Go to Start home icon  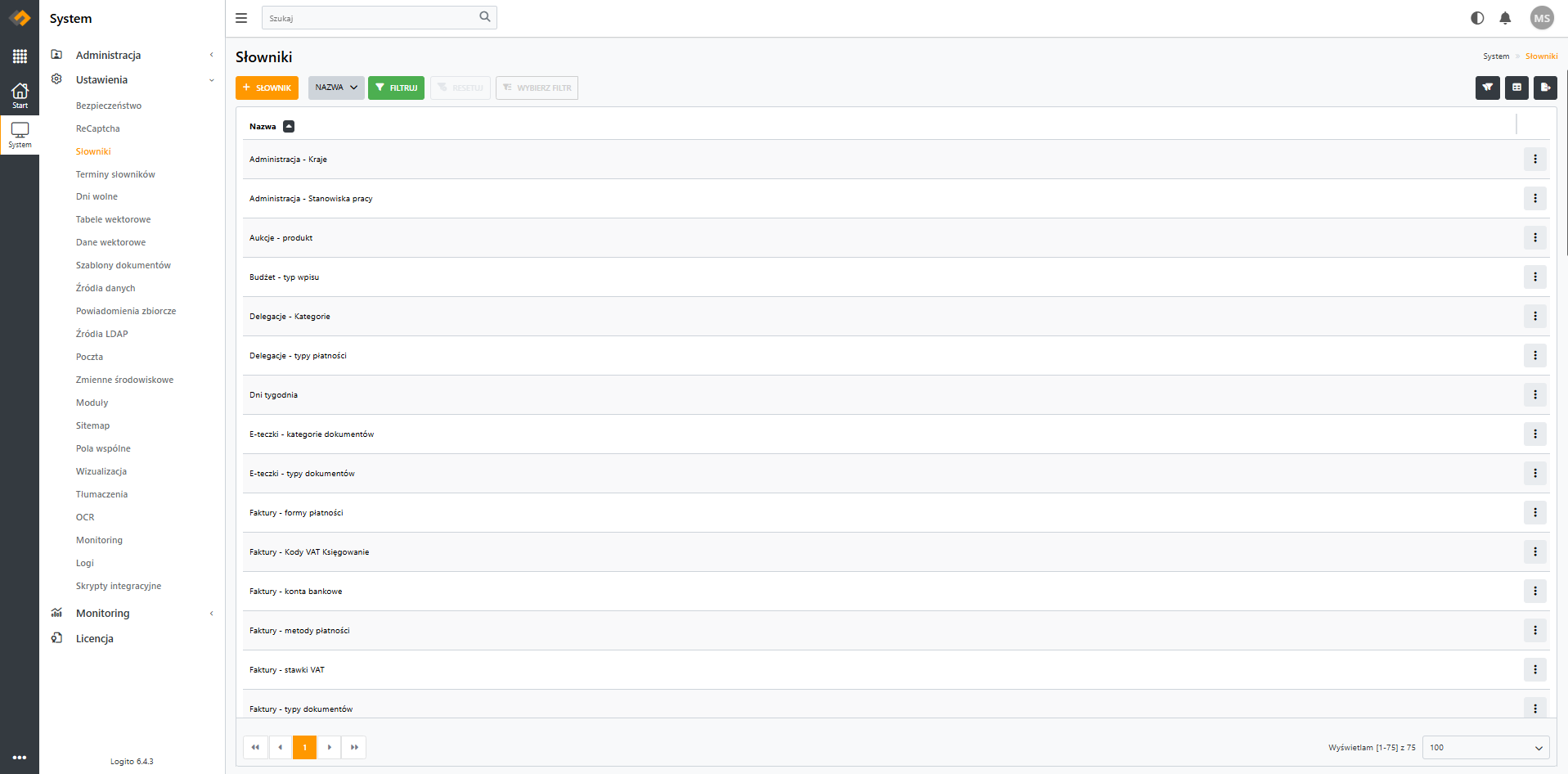coord(20,96)
